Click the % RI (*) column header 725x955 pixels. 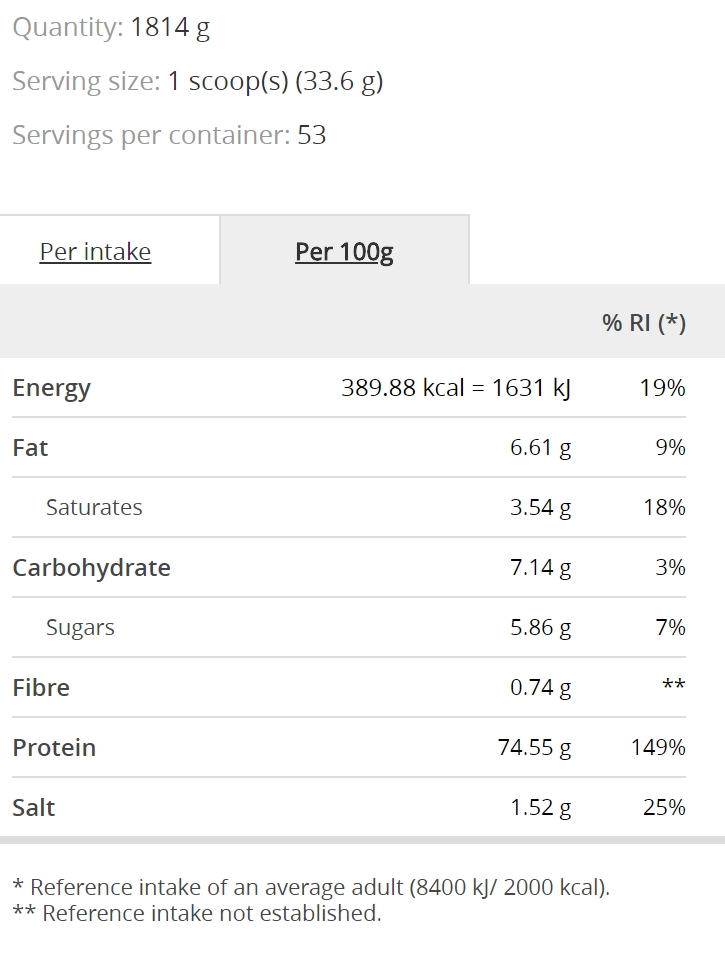644,322
